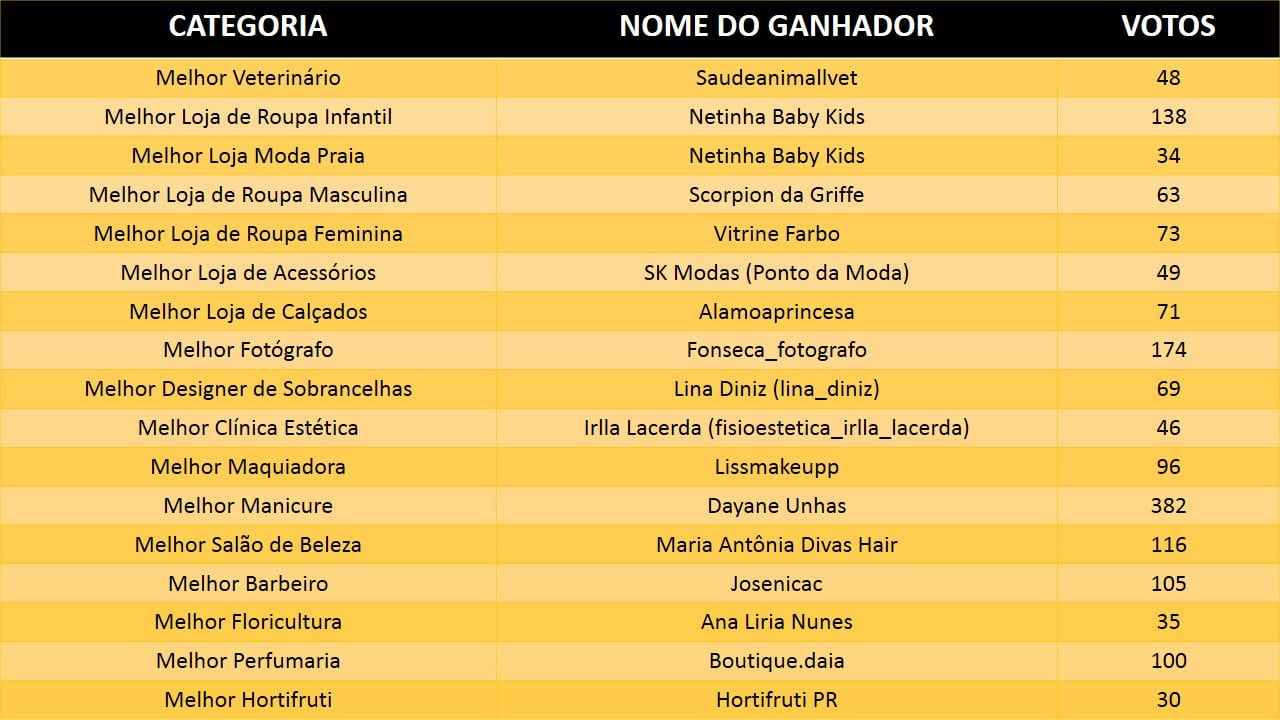This screenshot has width=1280, height=720.
Task: Click the Lina Diniz (lina_diniz) cell
Action: (x=776, y=389)
